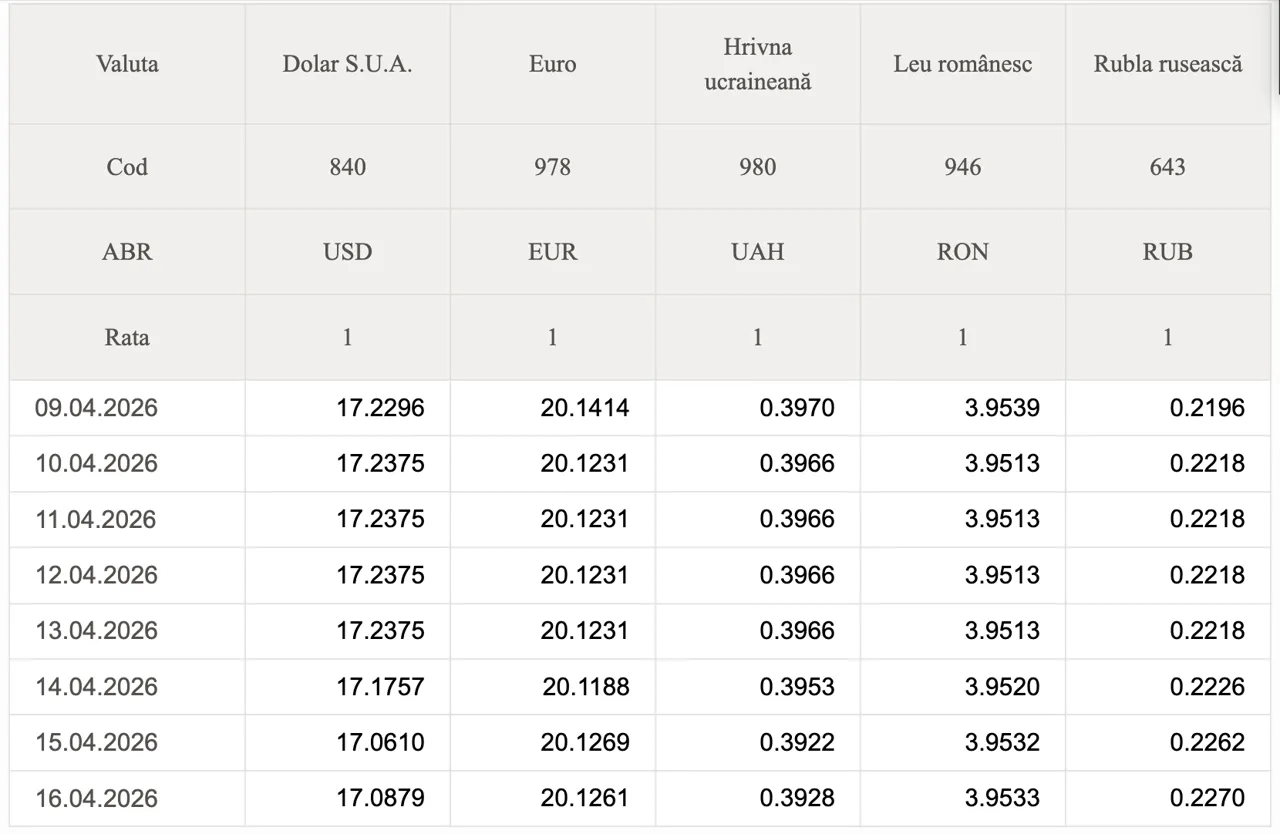
Task: Click the EUR abbreviation cell
Action: (x=552, y=251)
